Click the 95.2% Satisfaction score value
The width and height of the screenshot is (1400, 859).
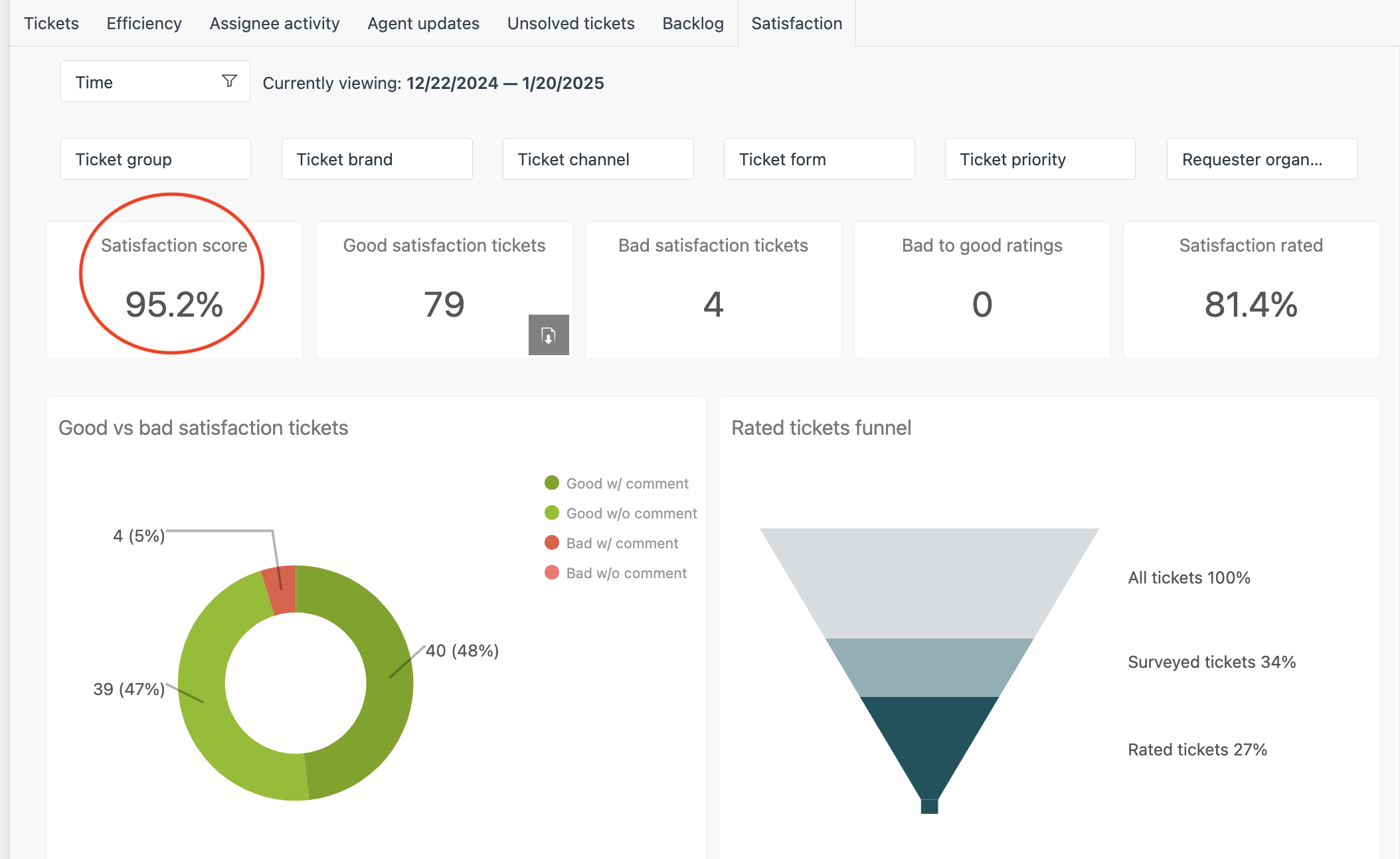(x=174, y=305)
